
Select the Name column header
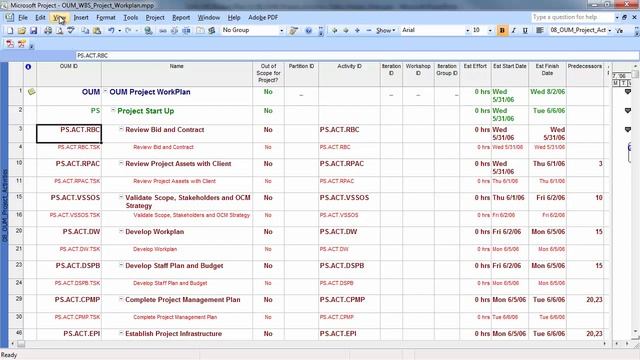point(177,74)
